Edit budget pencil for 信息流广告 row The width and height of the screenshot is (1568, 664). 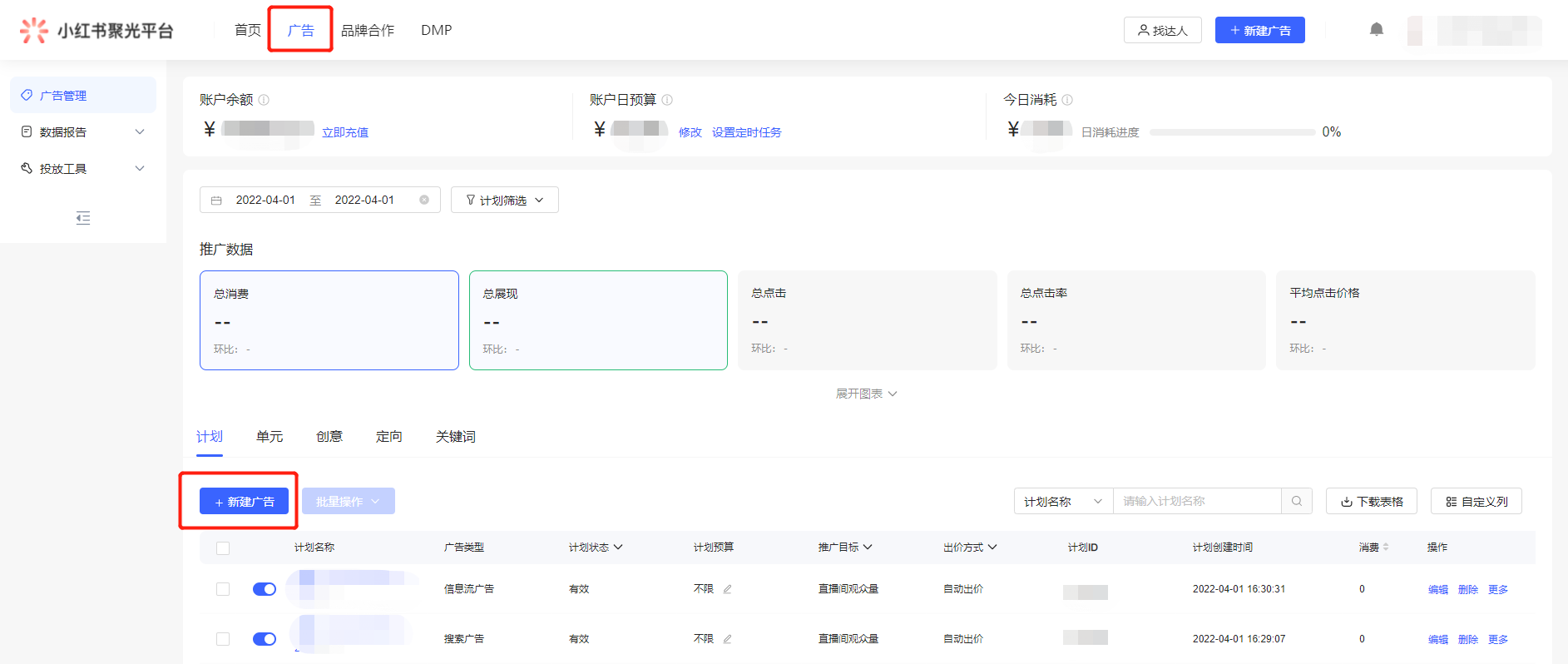(x=727, y=589)
